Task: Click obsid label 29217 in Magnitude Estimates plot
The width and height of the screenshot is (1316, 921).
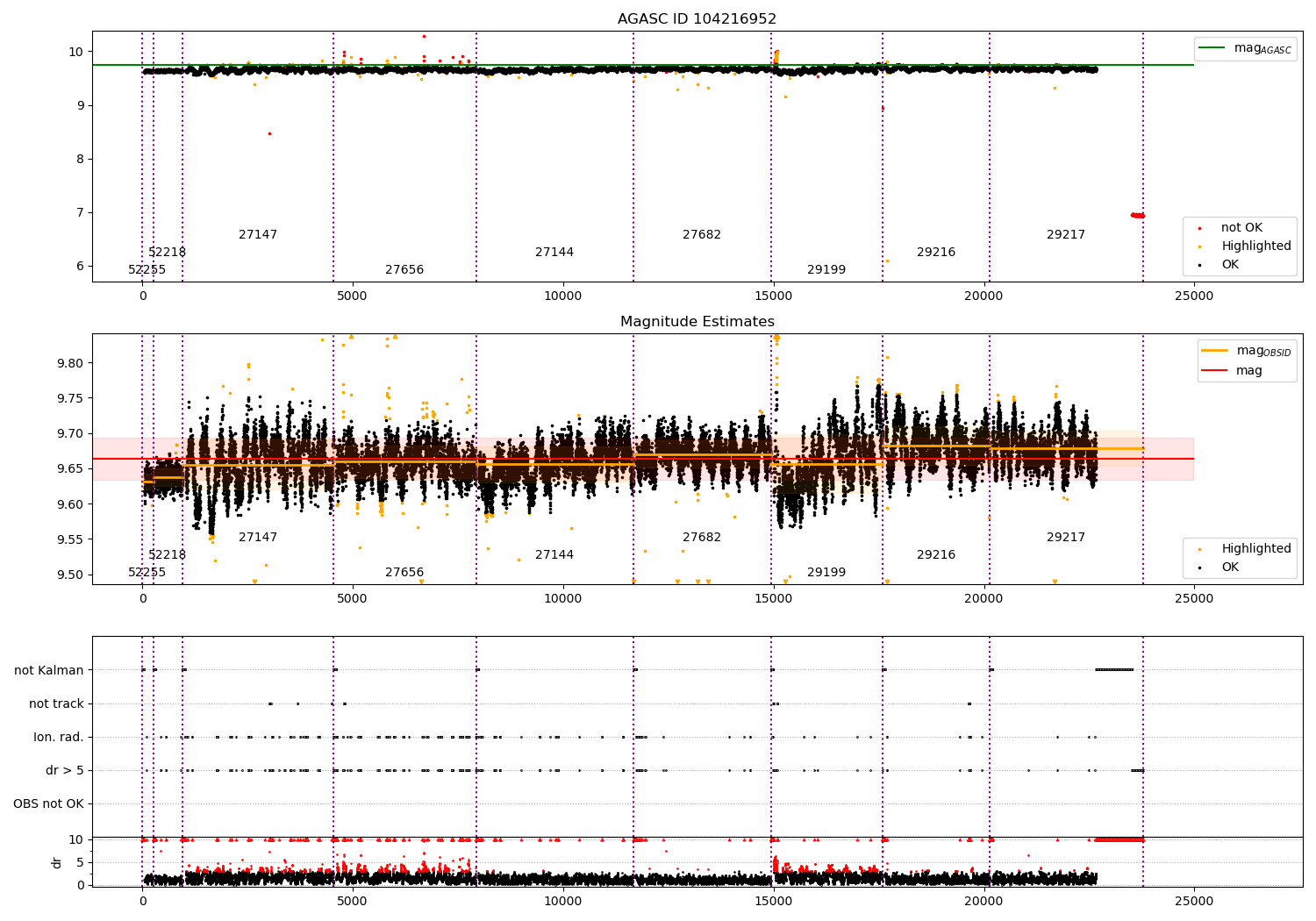Action: (x=1066, y=538)
